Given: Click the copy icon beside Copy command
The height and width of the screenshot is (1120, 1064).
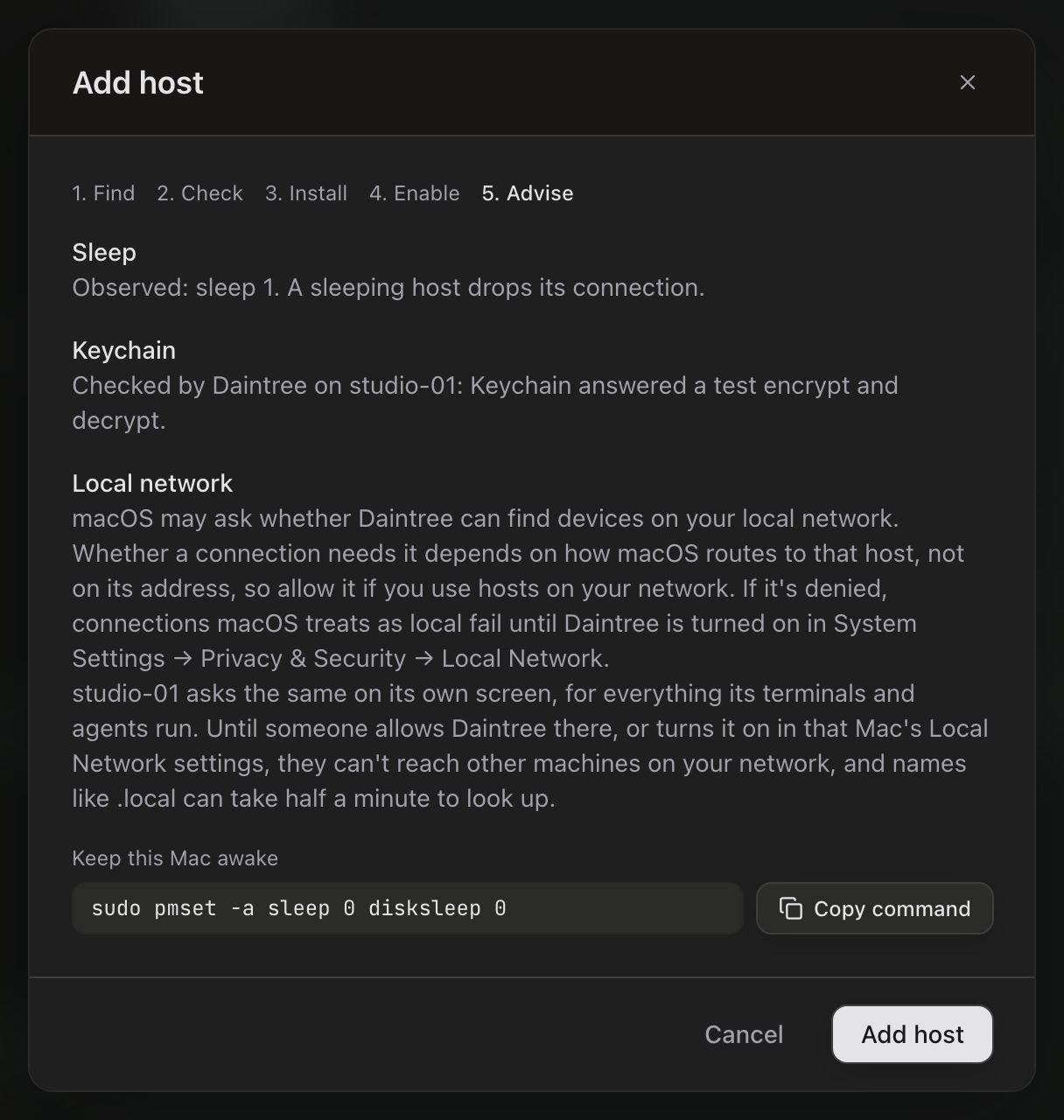Looking at the screenshot, I should tap(791, 909).
